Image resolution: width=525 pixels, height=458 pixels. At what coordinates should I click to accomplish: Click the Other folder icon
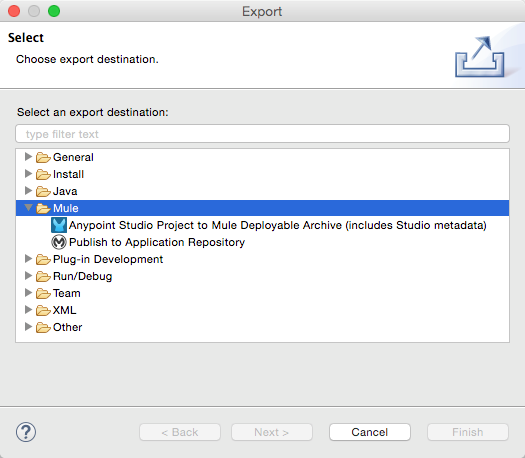(43, 327)
